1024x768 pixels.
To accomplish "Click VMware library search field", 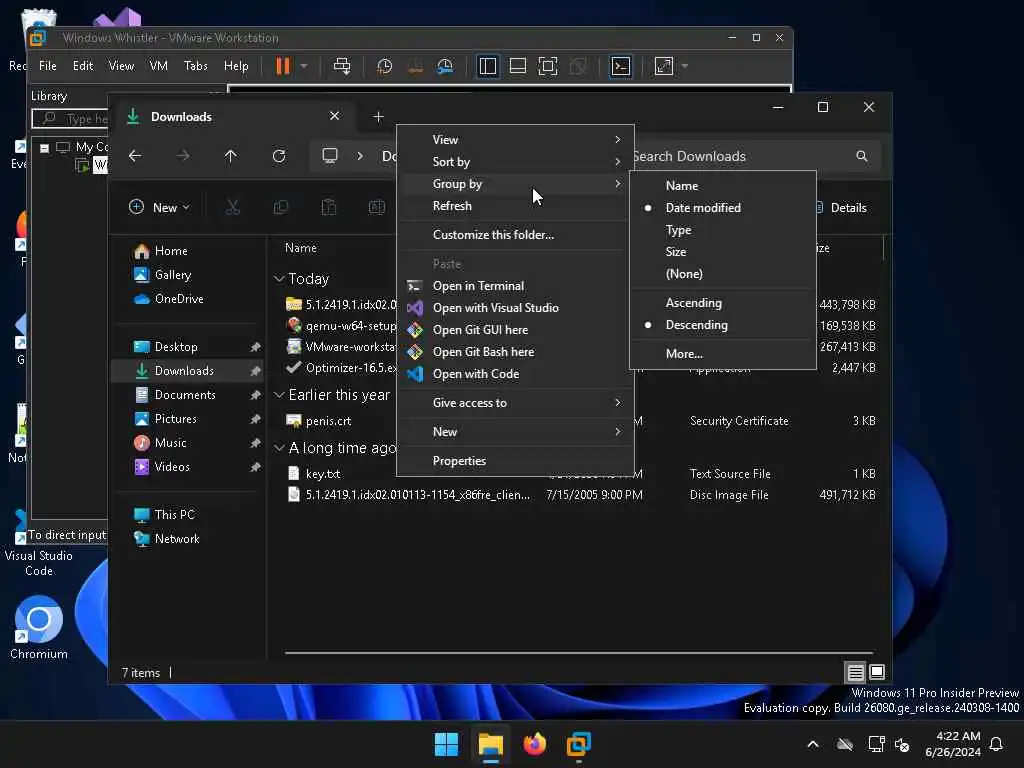I will coord(70,119).
